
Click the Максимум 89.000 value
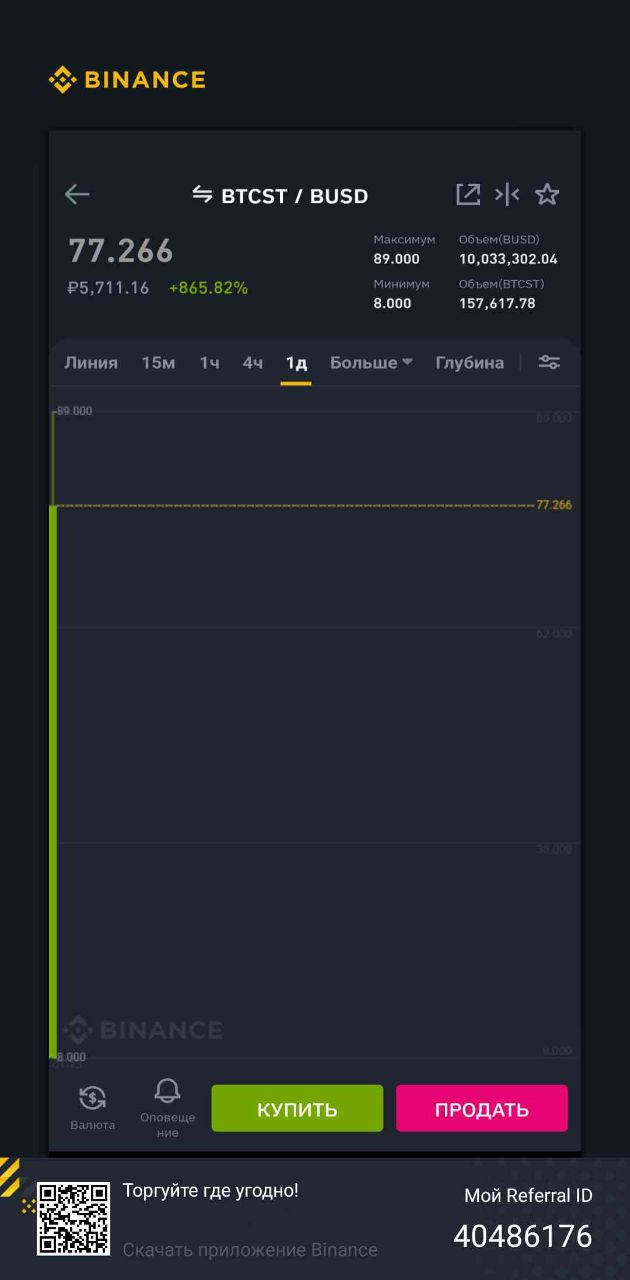pos(397,259)
